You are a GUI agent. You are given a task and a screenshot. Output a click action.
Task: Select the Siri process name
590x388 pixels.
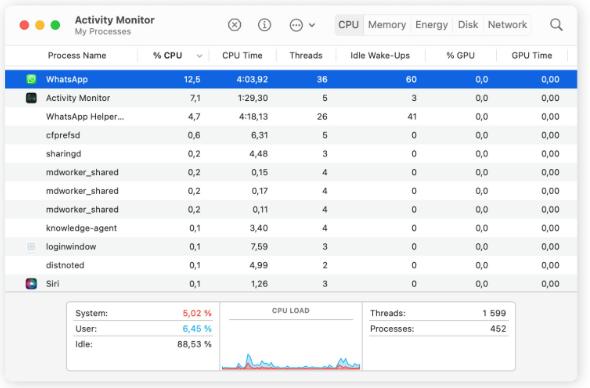click(x=52, y=283)
